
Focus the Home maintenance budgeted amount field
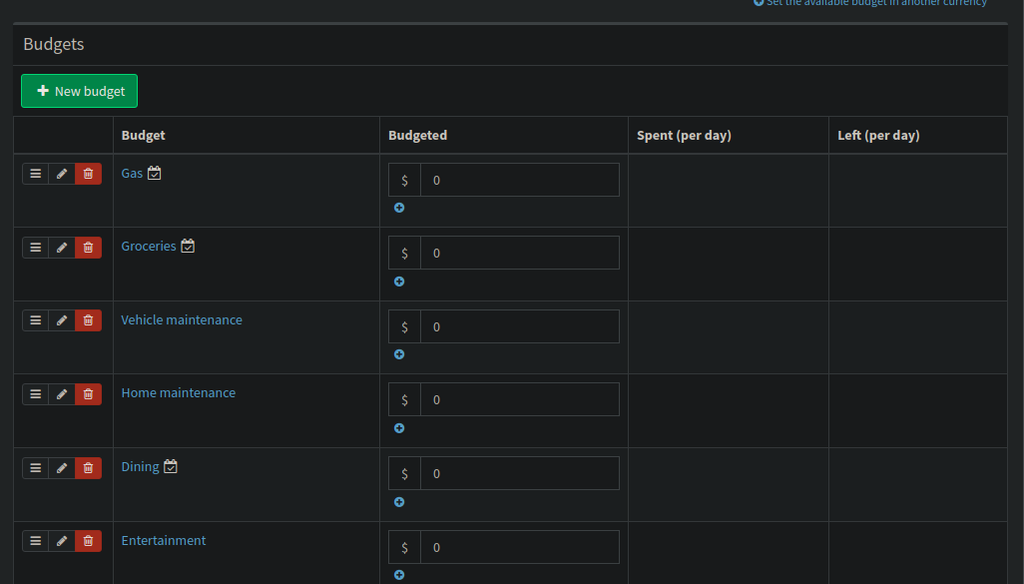coord(520,399)
